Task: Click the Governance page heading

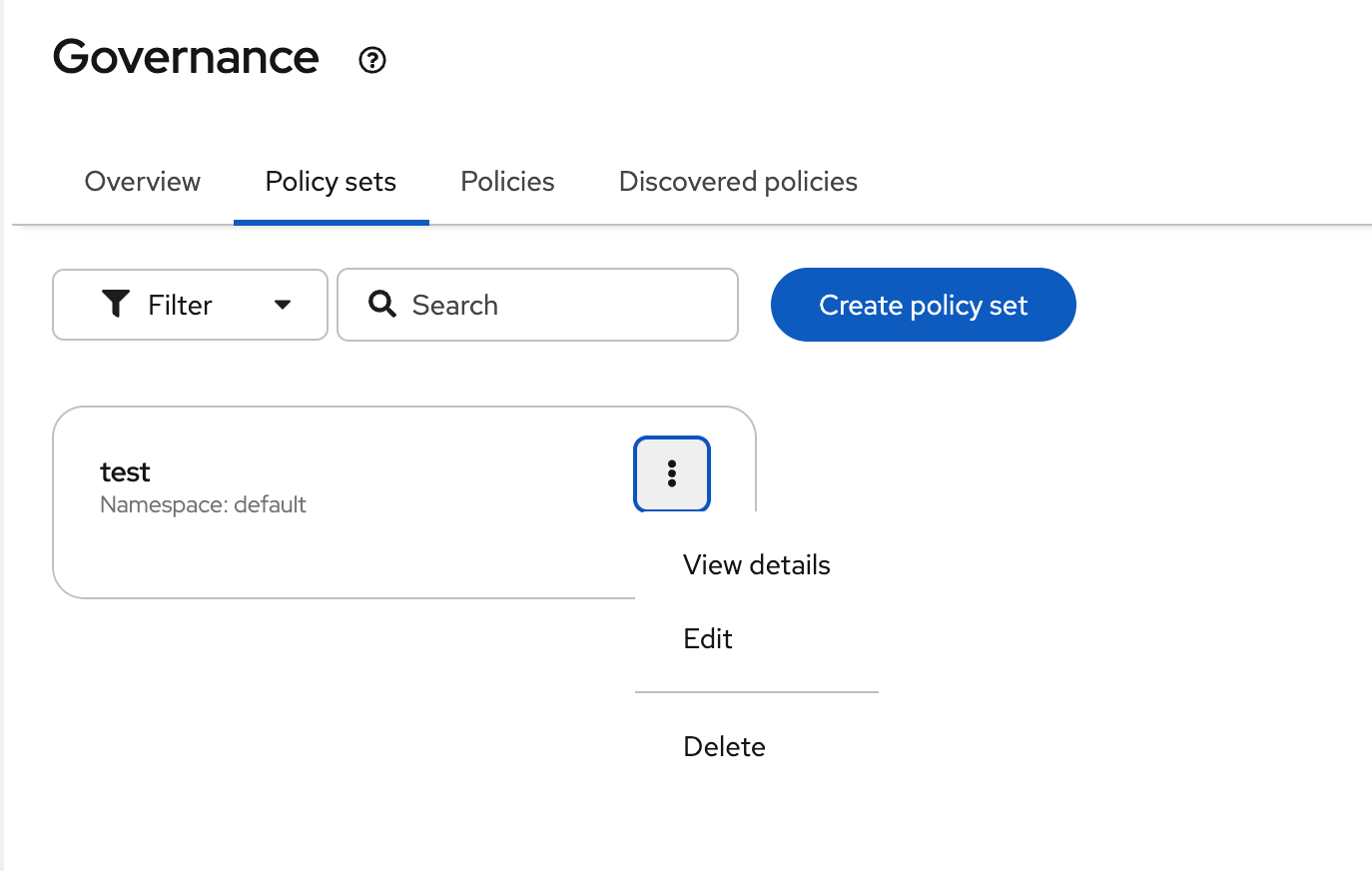Action: point(186,57)
